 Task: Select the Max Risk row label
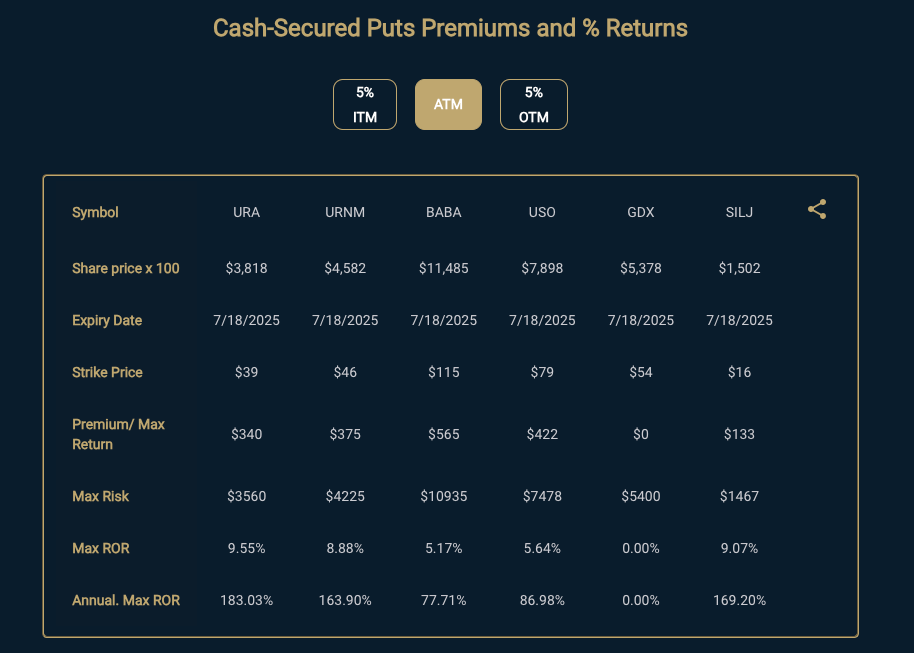[x=101, y=496]
